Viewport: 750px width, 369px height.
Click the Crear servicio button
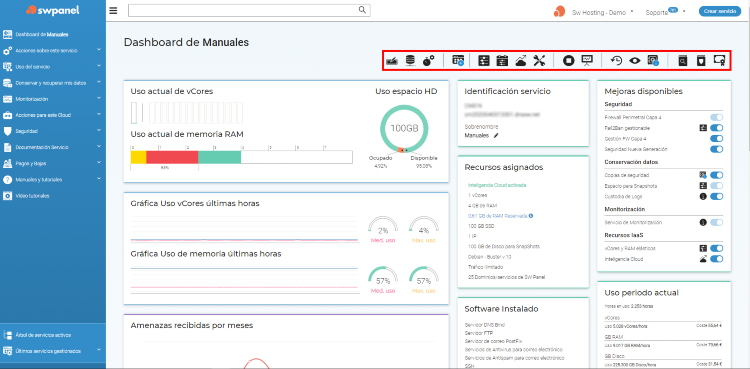tap(720, 12)
